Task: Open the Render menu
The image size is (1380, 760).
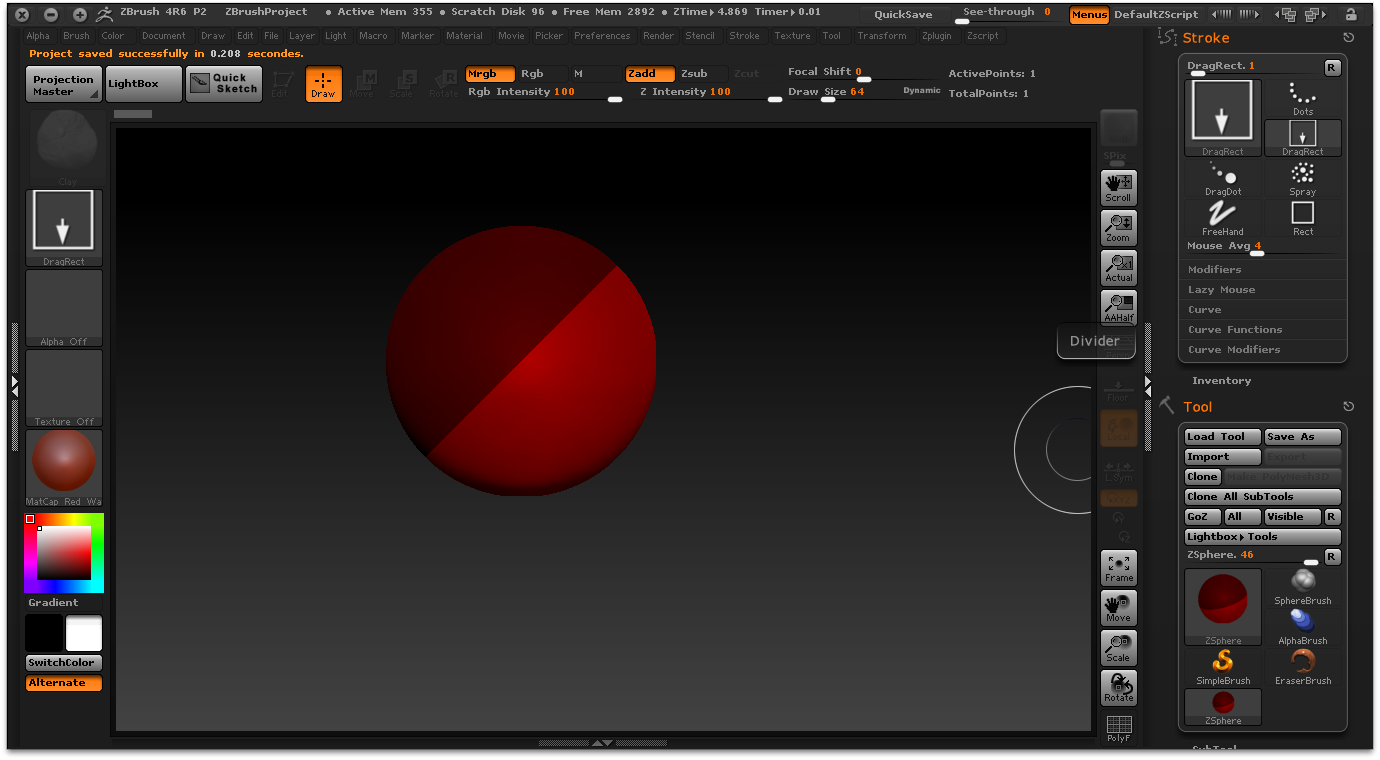Action: pos(658,36)
